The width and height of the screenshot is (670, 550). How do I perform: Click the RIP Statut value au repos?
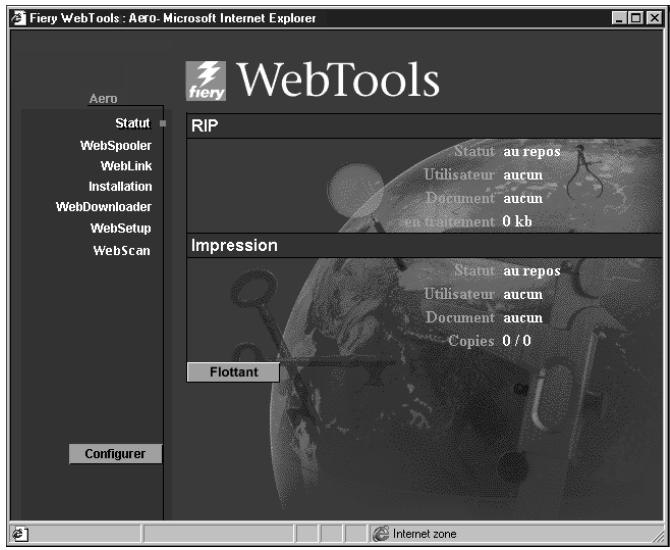click(x=532, y=152)
